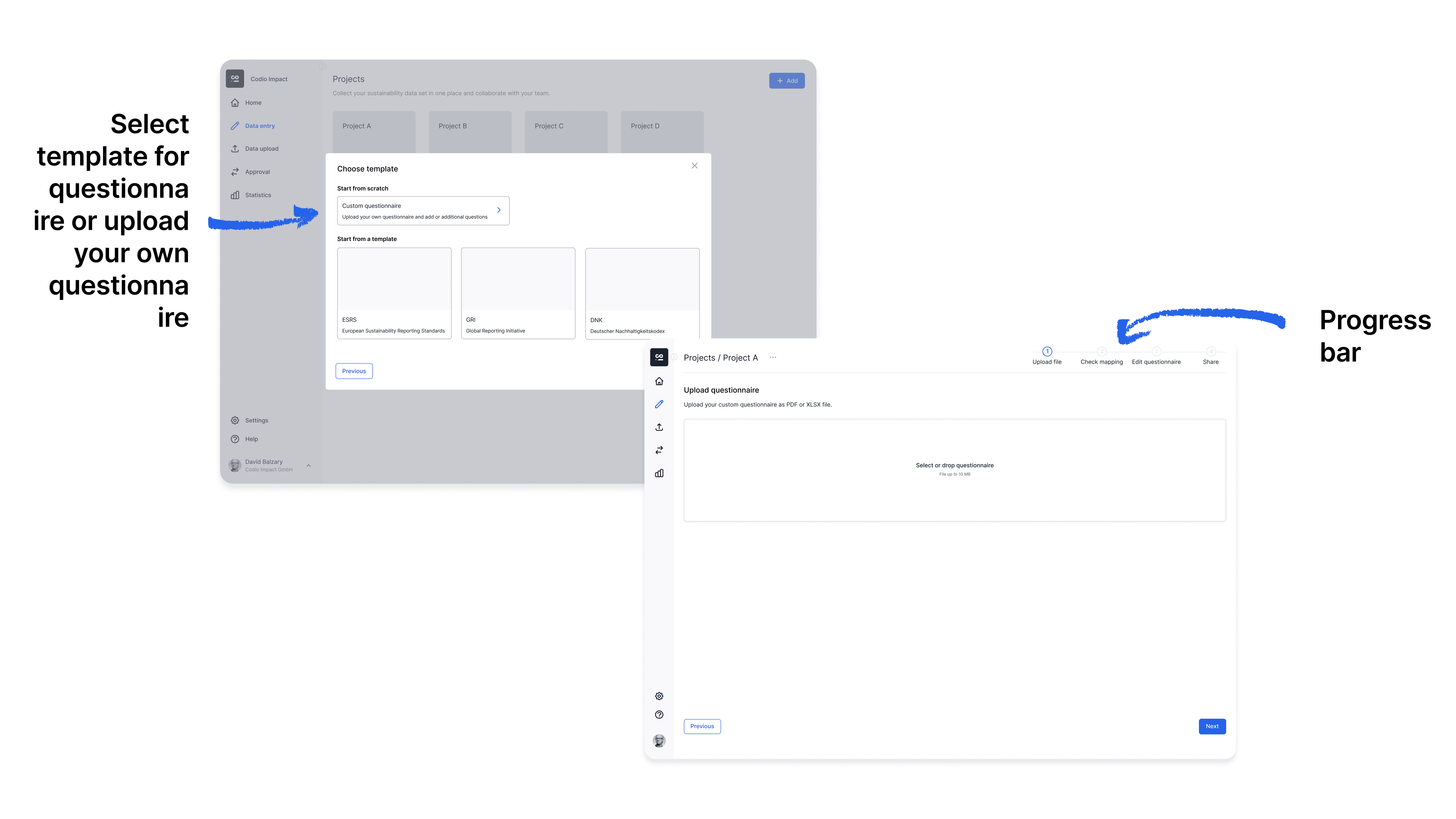
Task: Go to Approval in the Projects sidebar
Action: pyautogui.click(x=250, y=172)
